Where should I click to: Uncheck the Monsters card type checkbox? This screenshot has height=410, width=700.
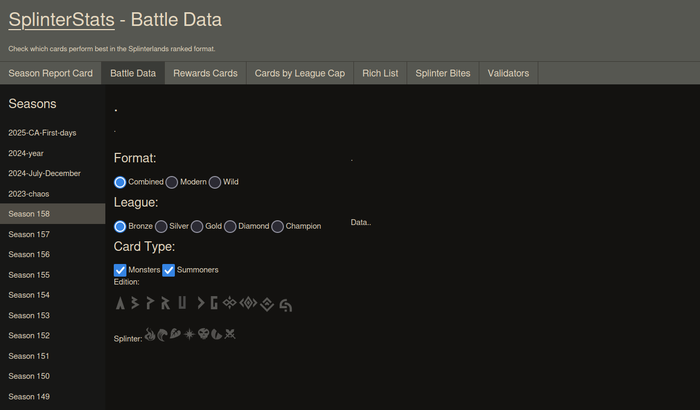coord(120,270)
